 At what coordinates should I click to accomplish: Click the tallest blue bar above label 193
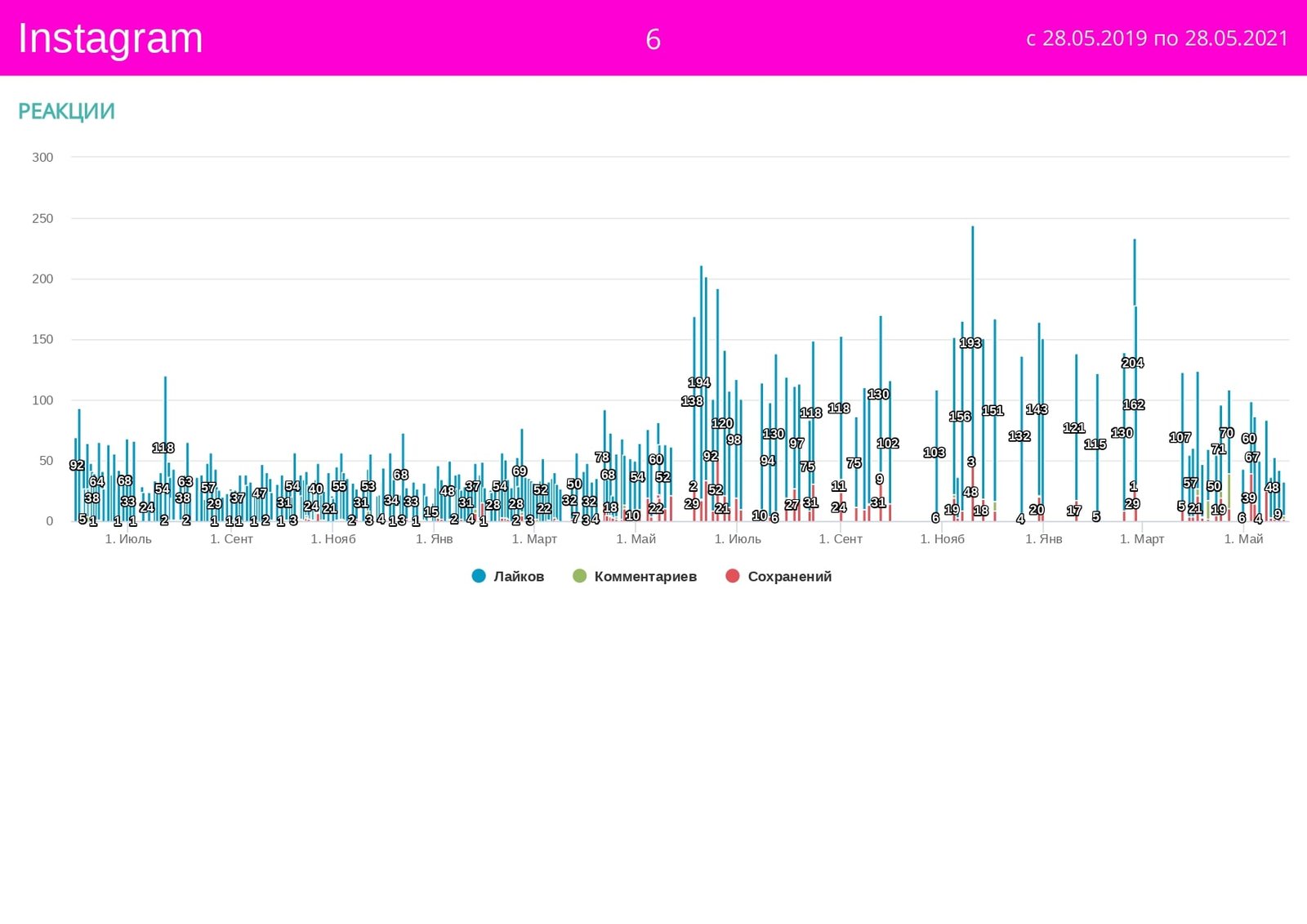coord(972,278)
